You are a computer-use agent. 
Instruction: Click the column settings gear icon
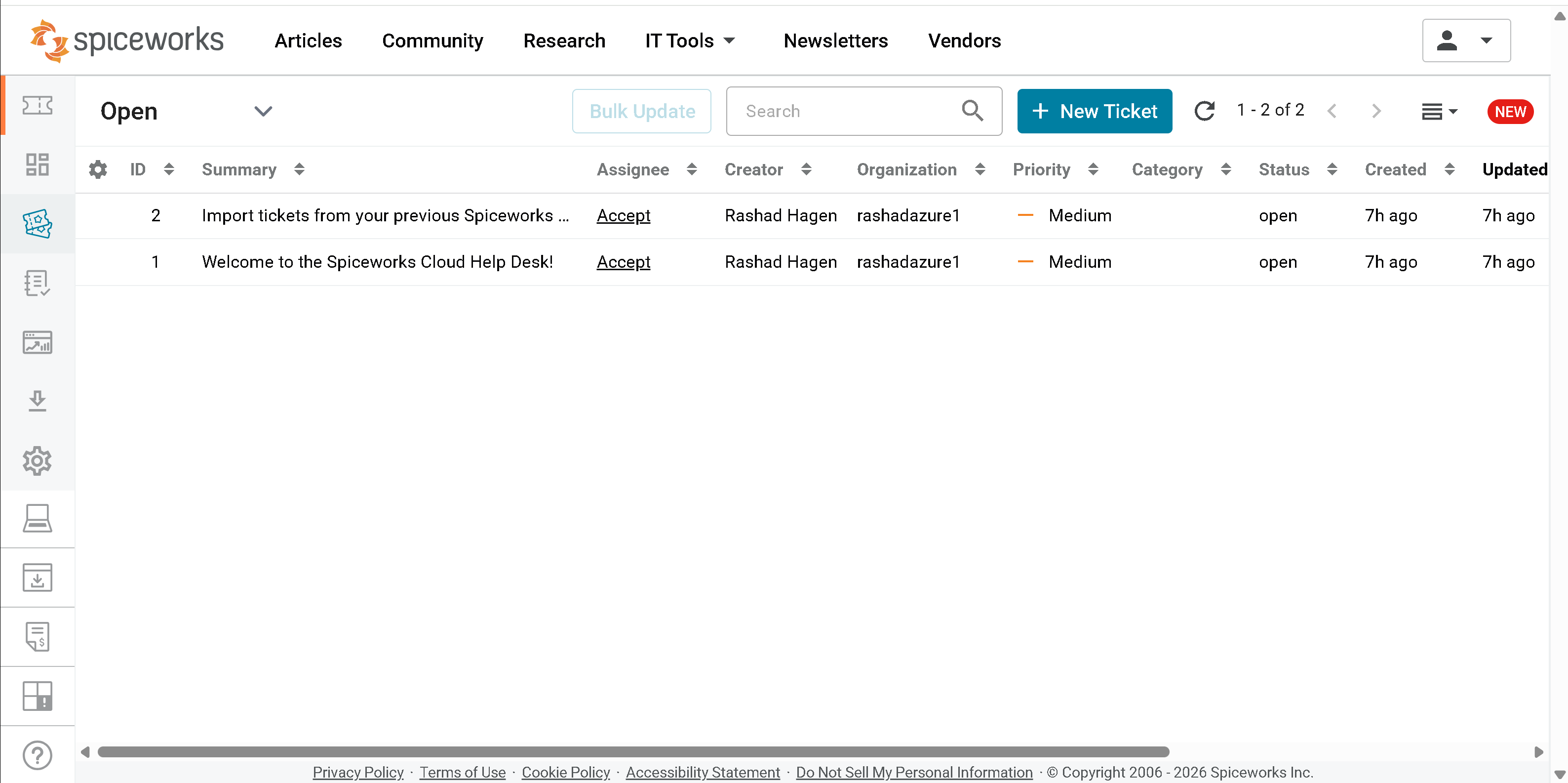click(98, 169)
